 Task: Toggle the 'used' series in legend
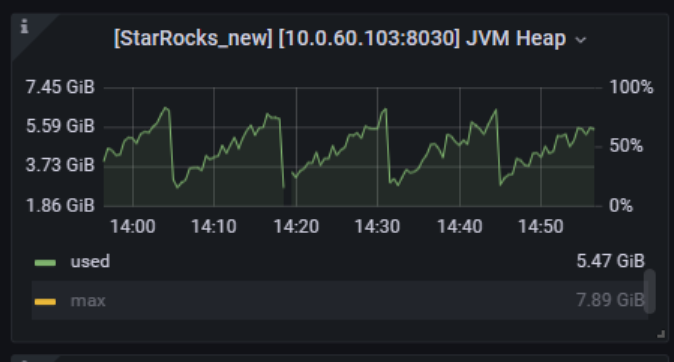coord(90,261)
